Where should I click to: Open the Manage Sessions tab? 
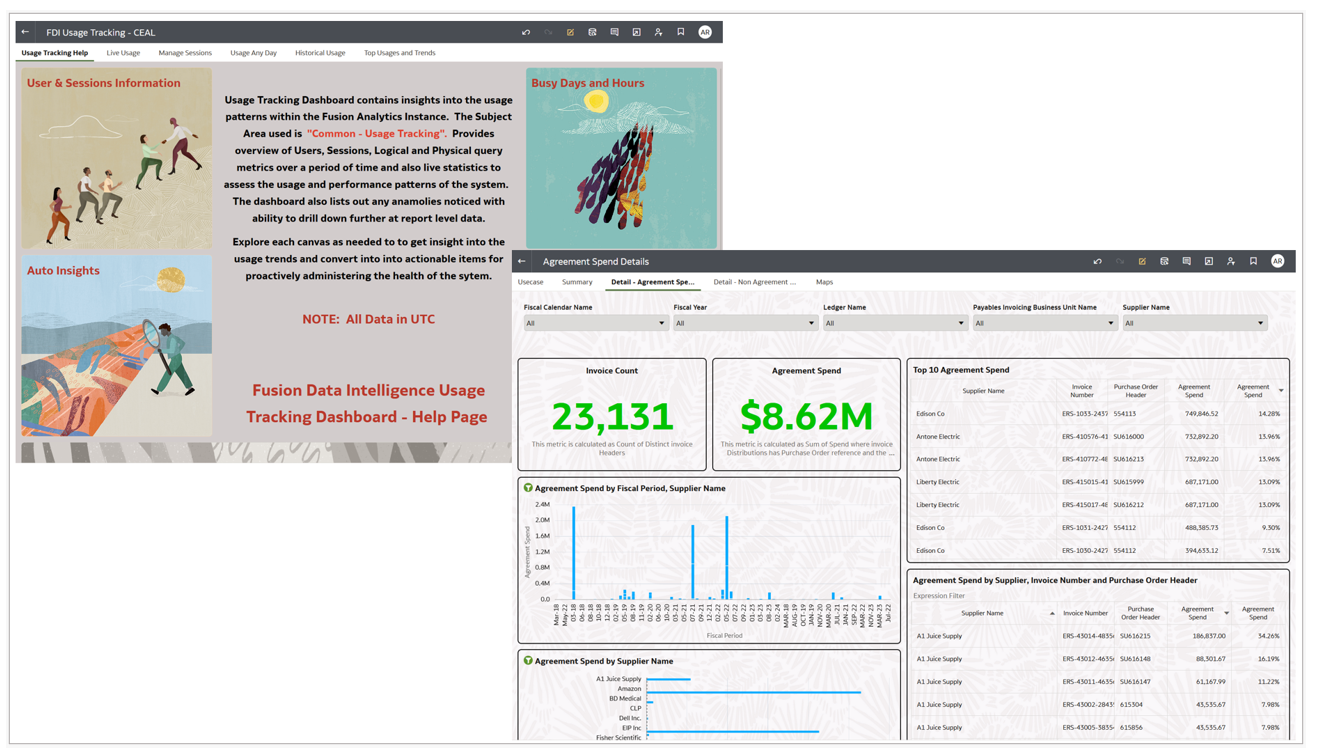coord(185,53)
